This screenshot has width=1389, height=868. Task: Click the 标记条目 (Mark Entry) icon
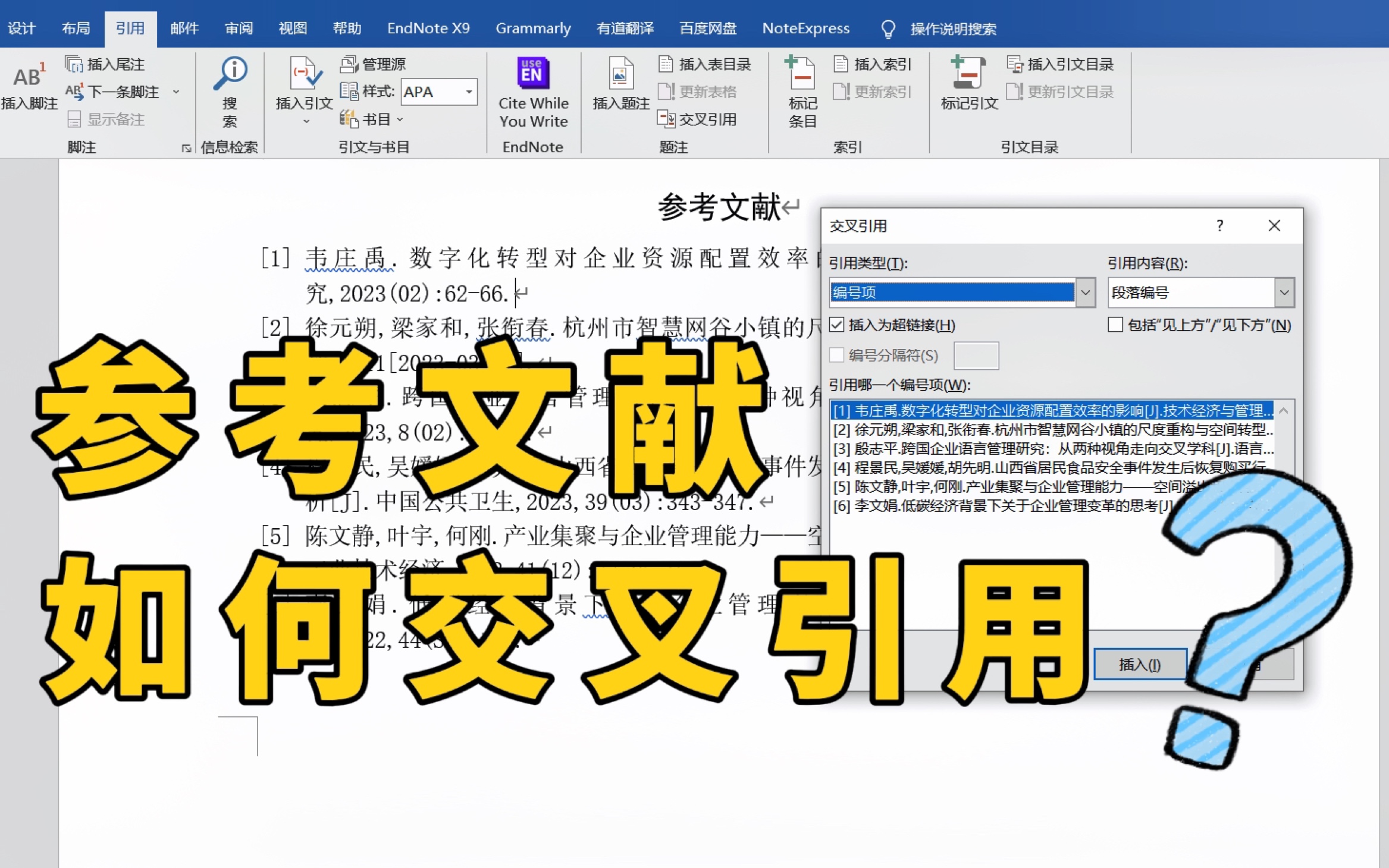point(800,90)
